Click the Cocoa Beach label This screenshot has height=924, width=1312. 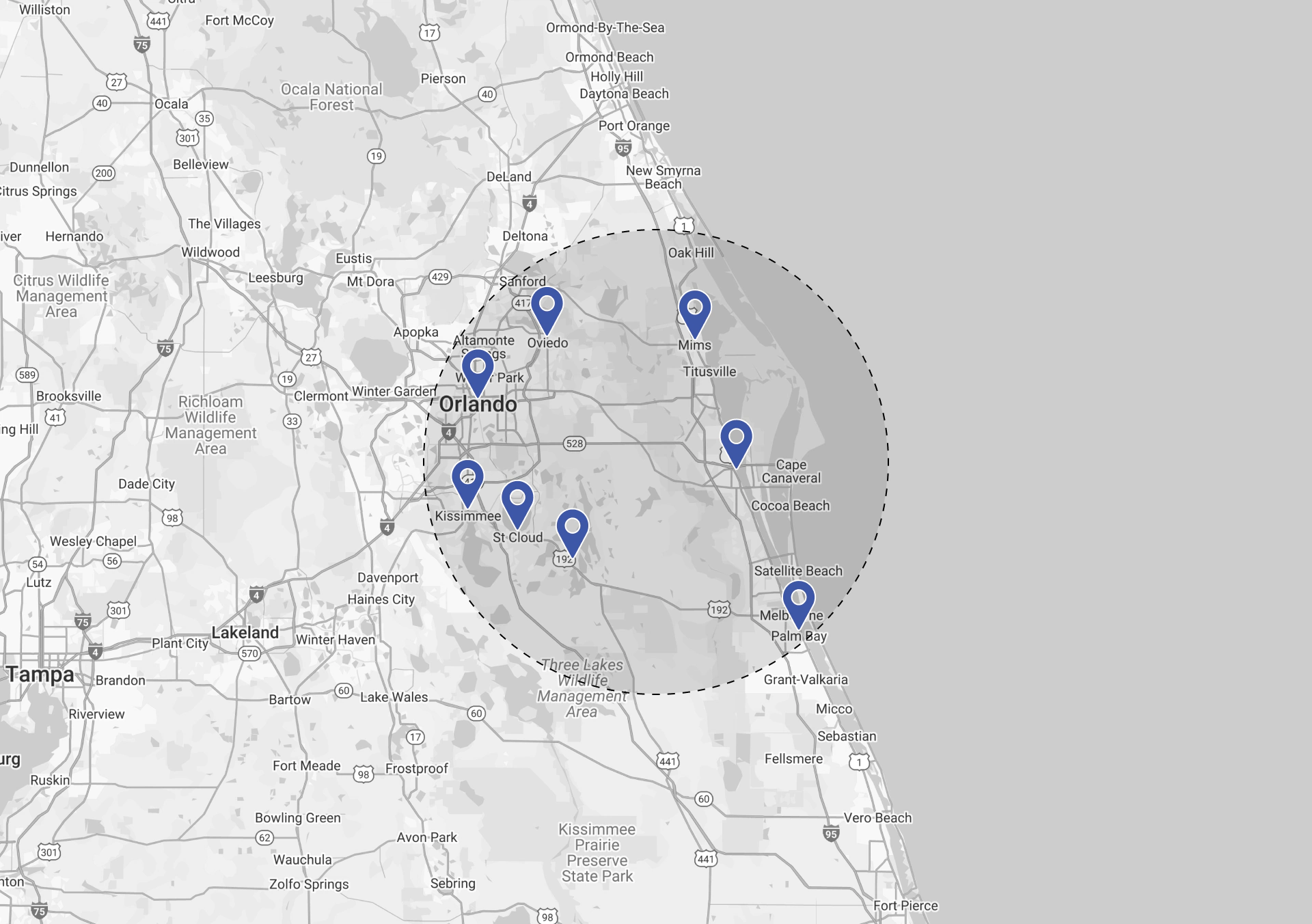[790, 506]
